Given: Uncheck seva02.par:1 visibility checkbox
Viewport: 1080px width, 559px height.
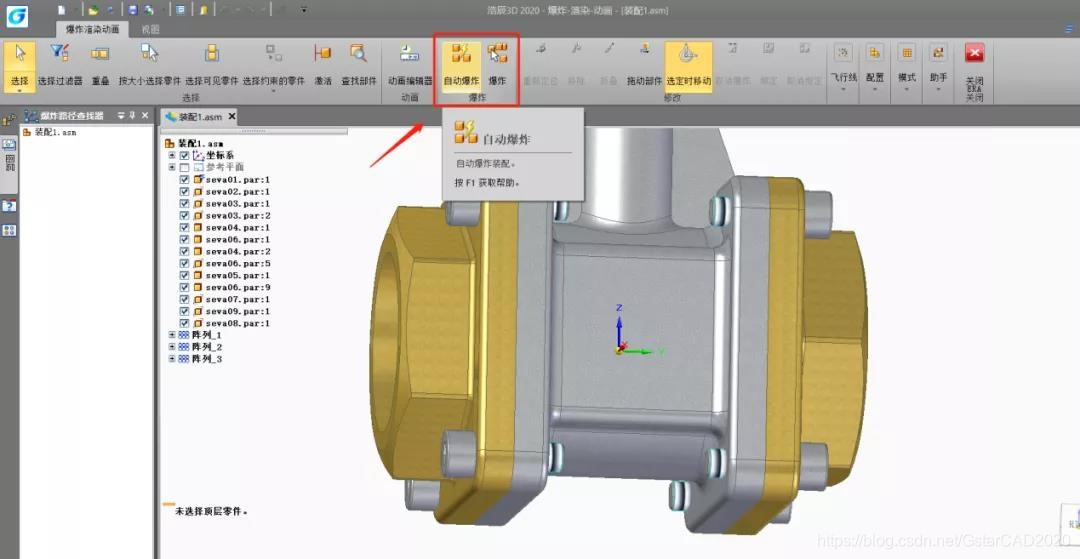Looking at the screenshot, I should 184,191.
